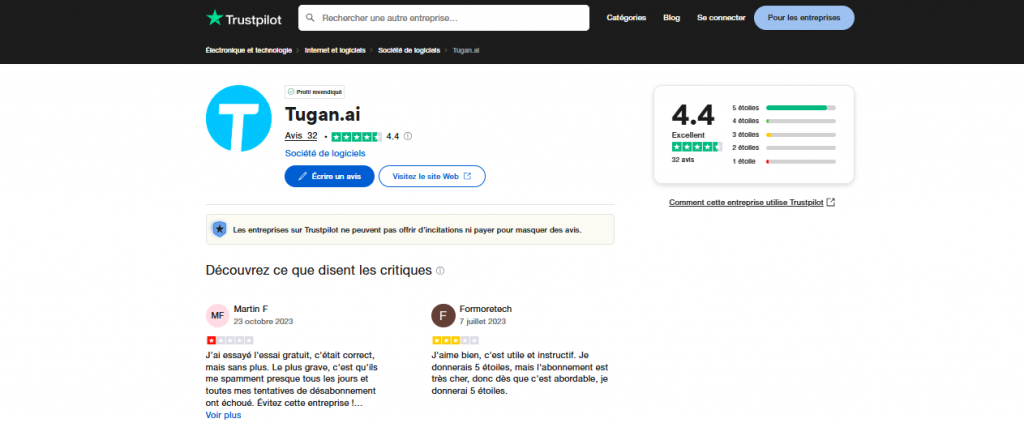Click Martin F's one-star rating
Viewport: 1024px width, 440px height.
[x=229, y=340]
